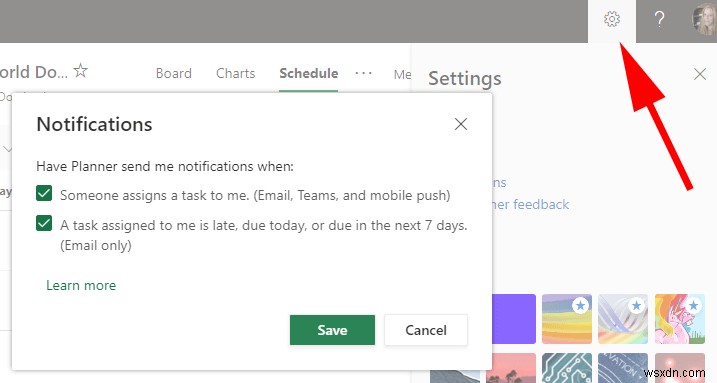Image resolution: width=717 pixels, height=383 pixels.
Task: Open the Help question mark icon
Action: 659,19
